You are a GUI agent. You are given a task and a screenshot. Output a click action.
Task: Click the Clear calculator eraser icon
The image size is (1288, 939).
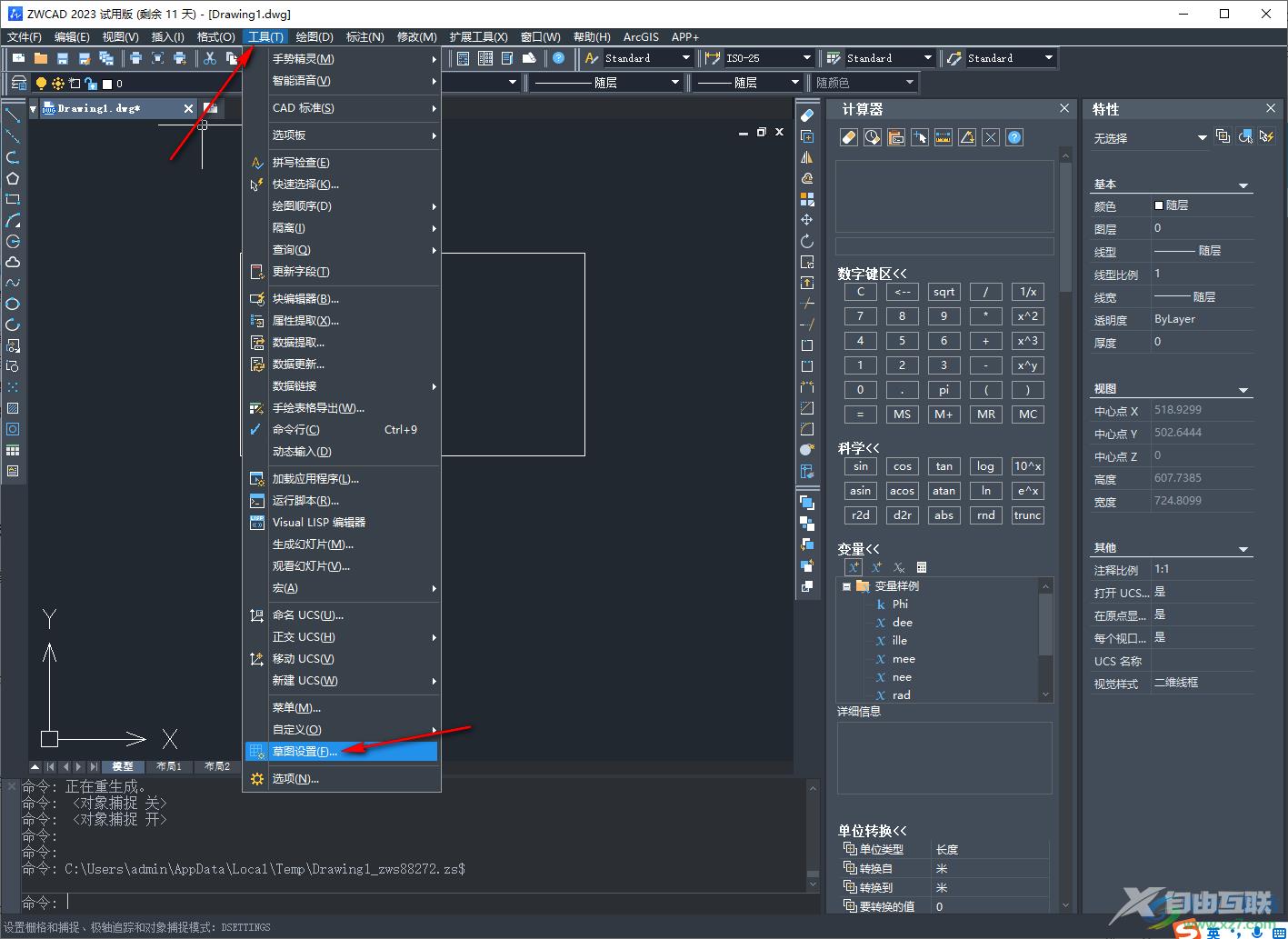[849, 137]
